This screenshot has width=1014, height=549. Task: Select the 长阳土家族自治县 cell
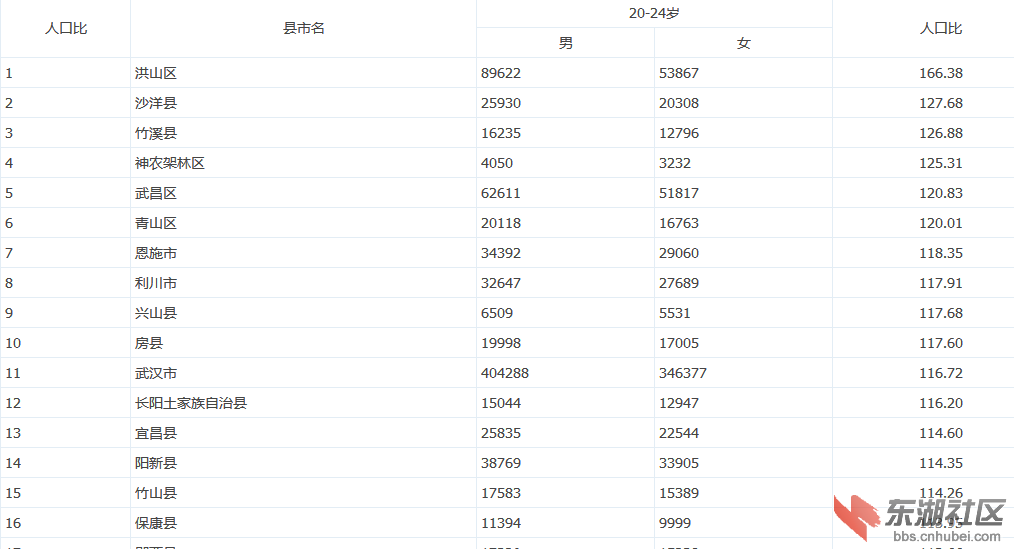coord(303,403)
